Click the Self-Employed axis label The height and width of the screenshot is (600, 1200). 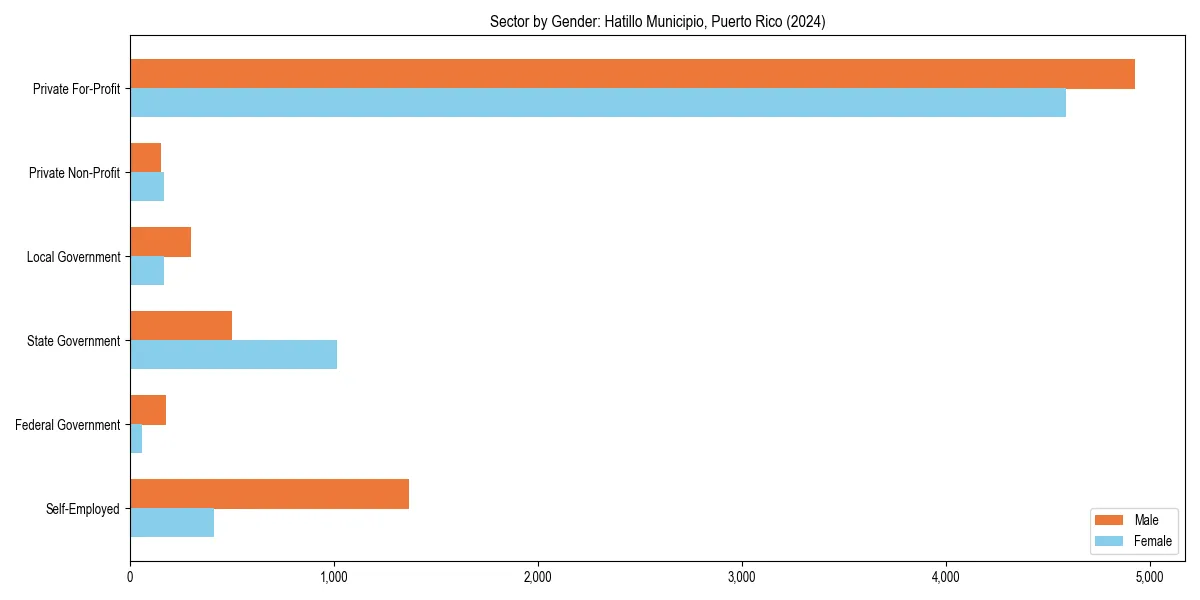(84, 509)
